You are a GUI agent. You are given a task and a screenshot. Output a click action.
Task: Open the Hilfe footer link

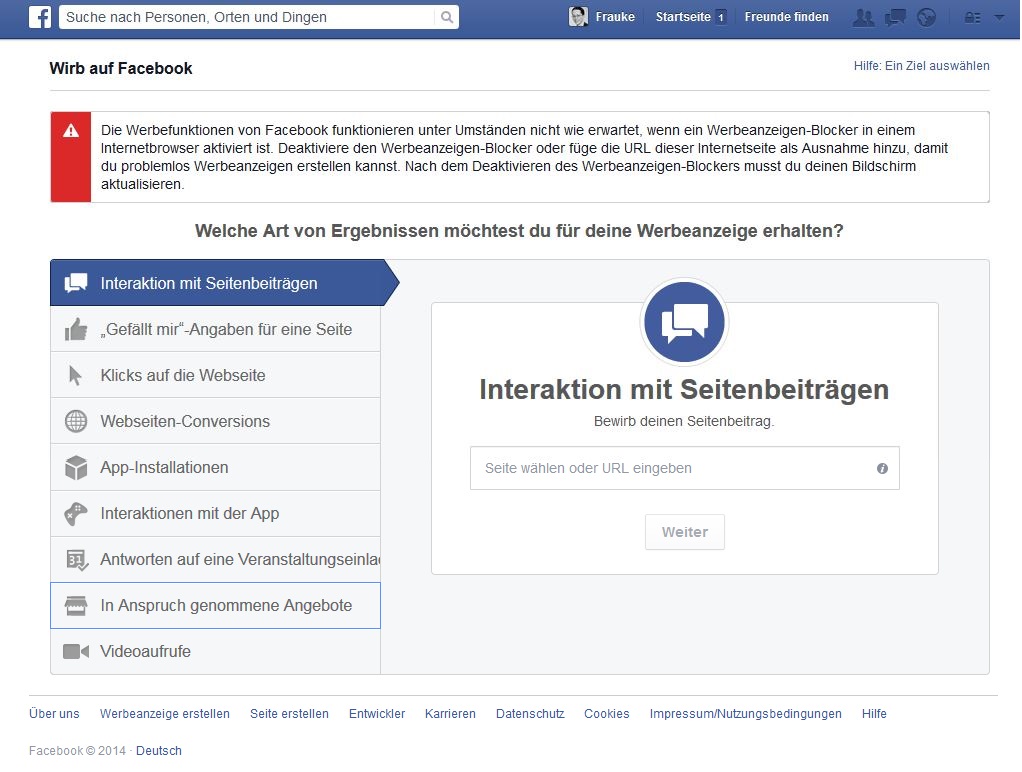(x=874, y=714)
